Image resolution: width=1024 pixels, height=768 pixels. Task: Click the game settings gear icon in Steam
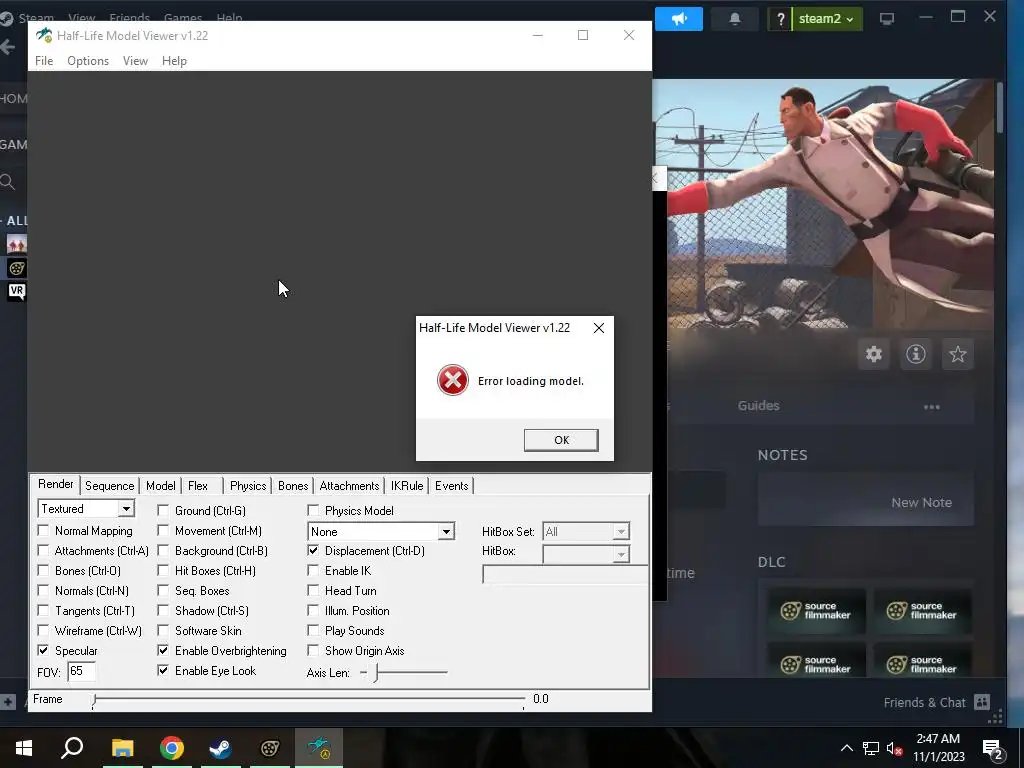pyautogui.click(x=874, y=354)
